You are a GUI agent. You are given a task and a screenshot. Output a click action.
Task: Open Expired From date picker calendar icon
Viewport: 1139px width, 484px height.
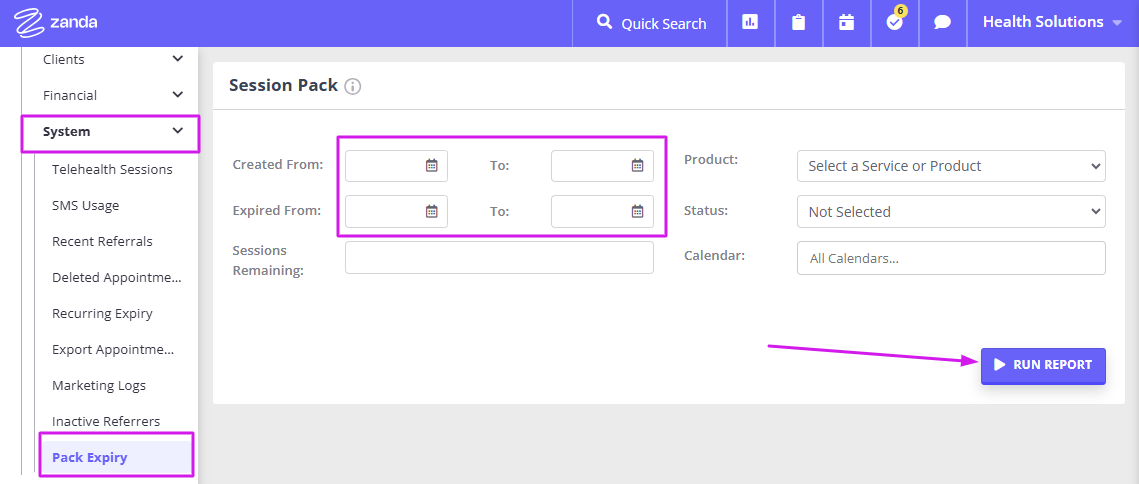(431, 211)
